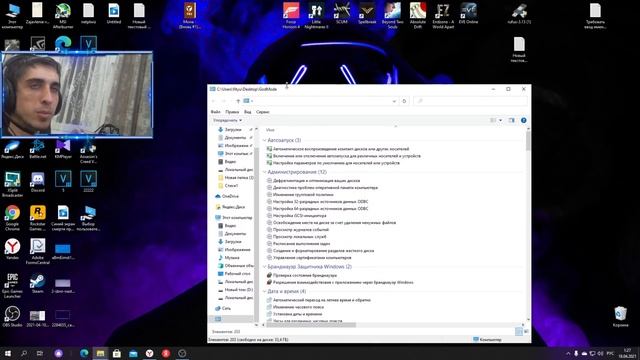Launch Spellbreak from the desktop
The height and width of the screenshot is (360, 640).
click(x=367, y=13)
